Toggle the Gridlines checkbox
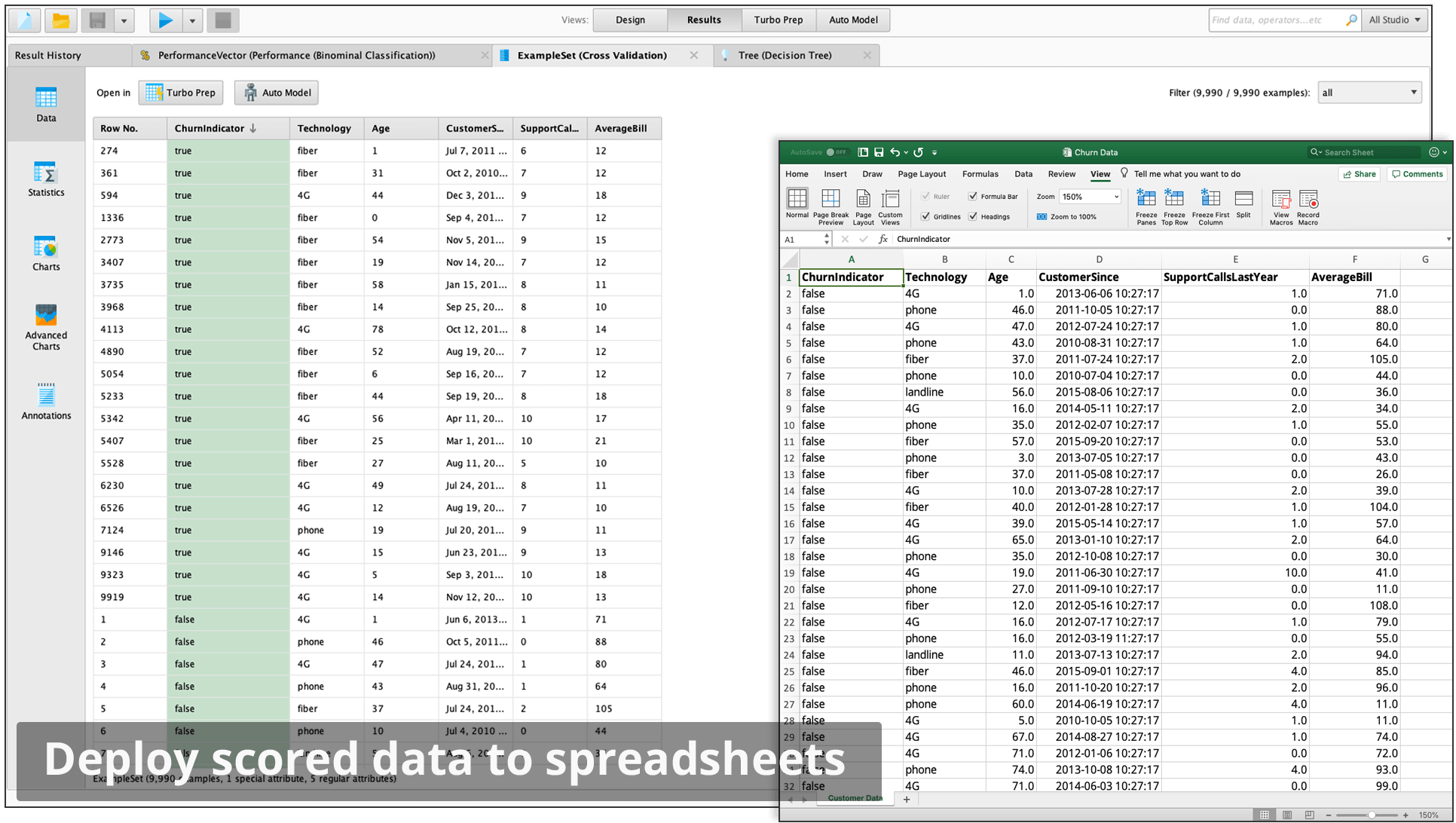Viewport: 1456px width, 823px height. (925, 216)
